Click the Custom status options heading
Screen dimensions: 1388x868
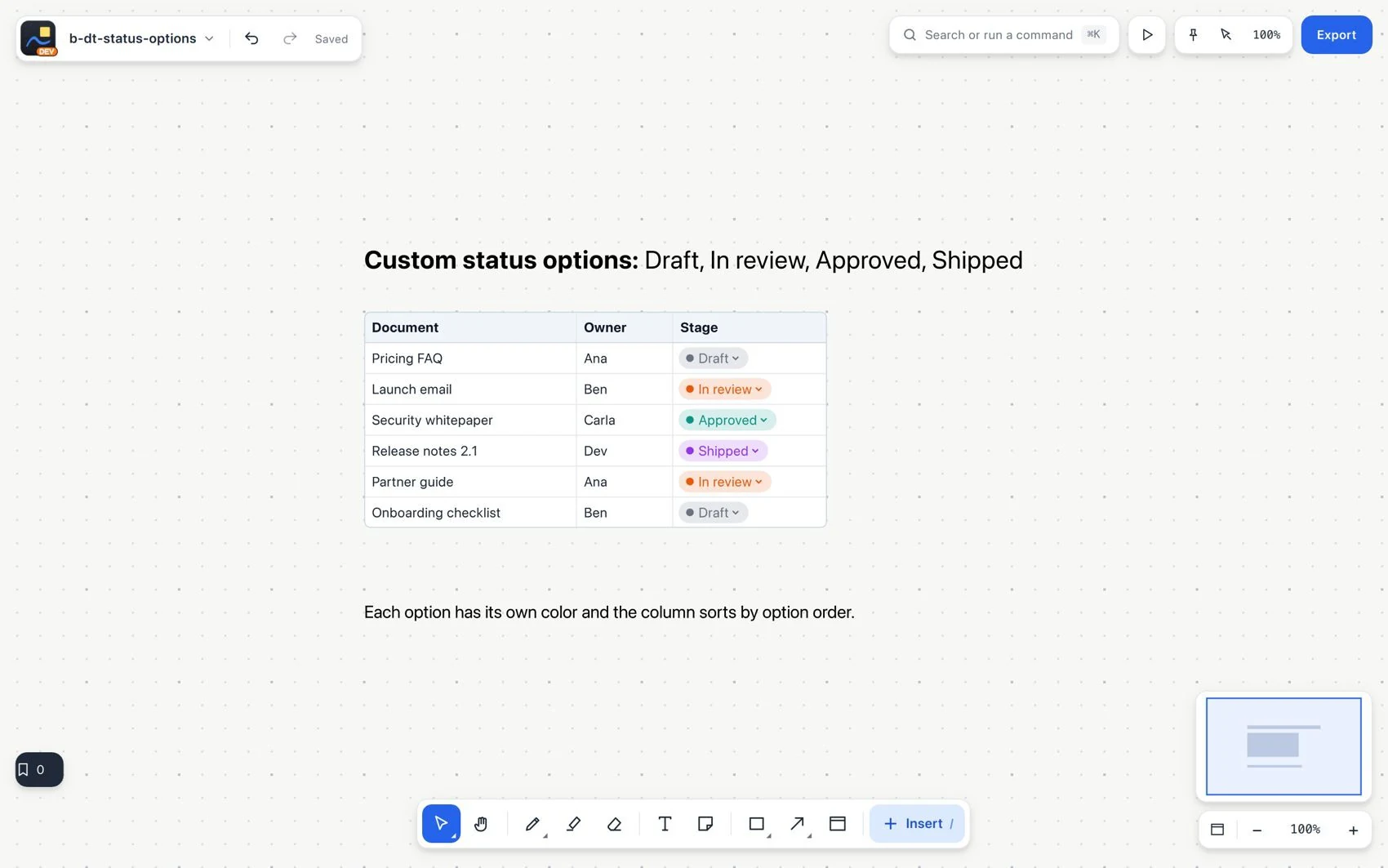(693, 260)
